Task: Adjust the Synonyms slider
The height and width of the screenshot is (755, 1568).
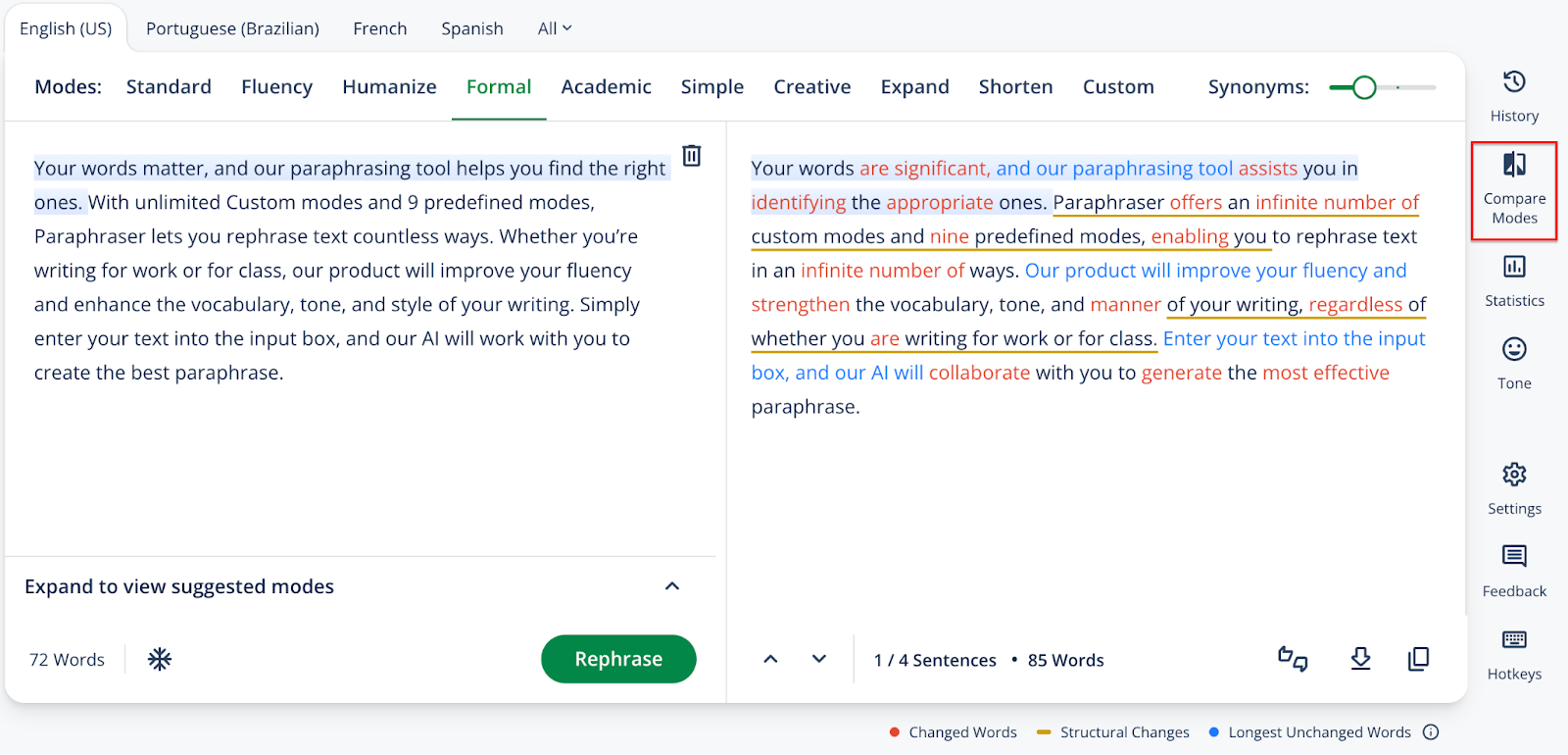Action: (1364, 87)
